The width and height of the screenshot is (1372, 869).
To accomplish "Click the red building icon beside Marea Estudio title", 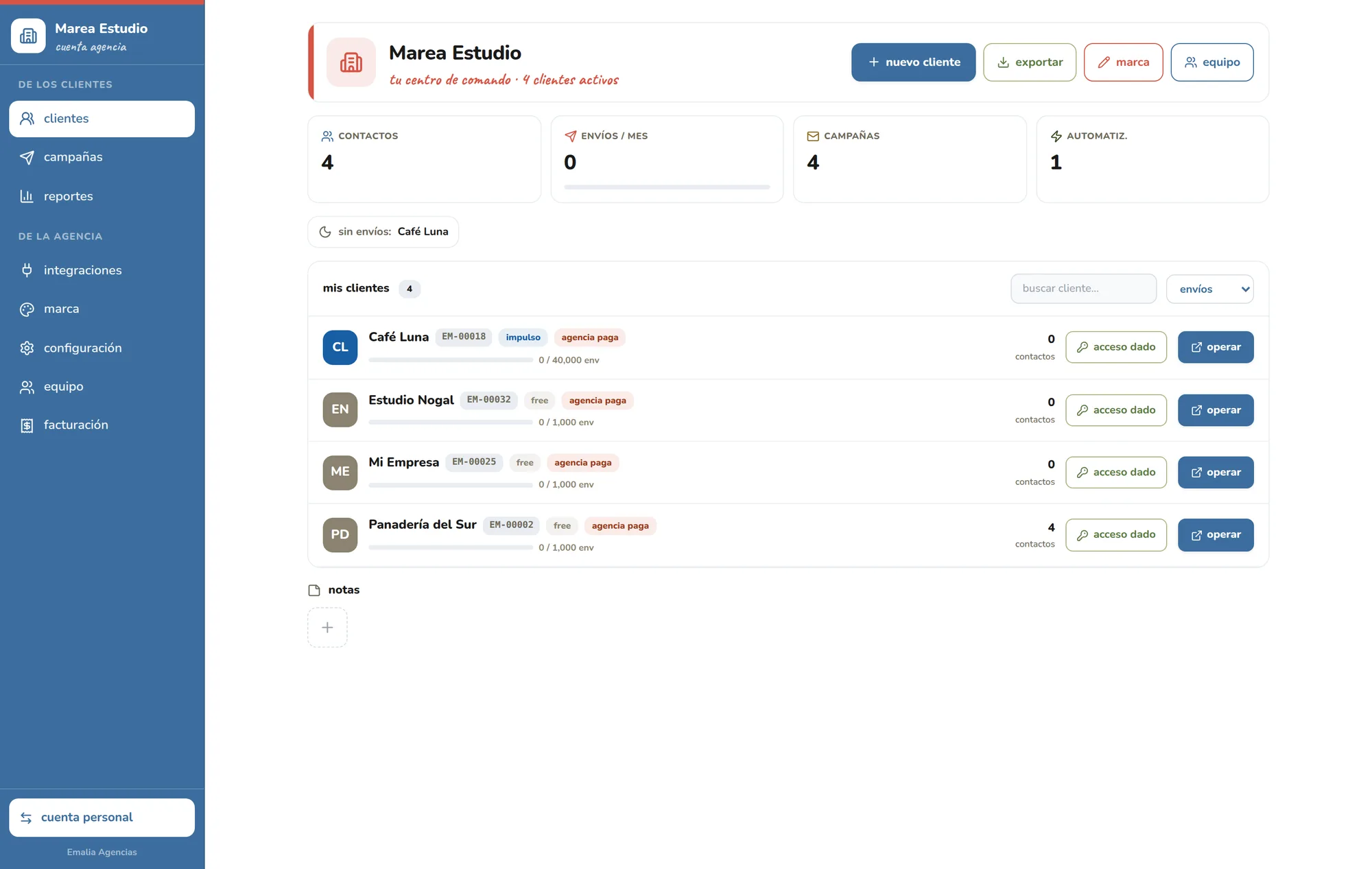I will 351,62.
